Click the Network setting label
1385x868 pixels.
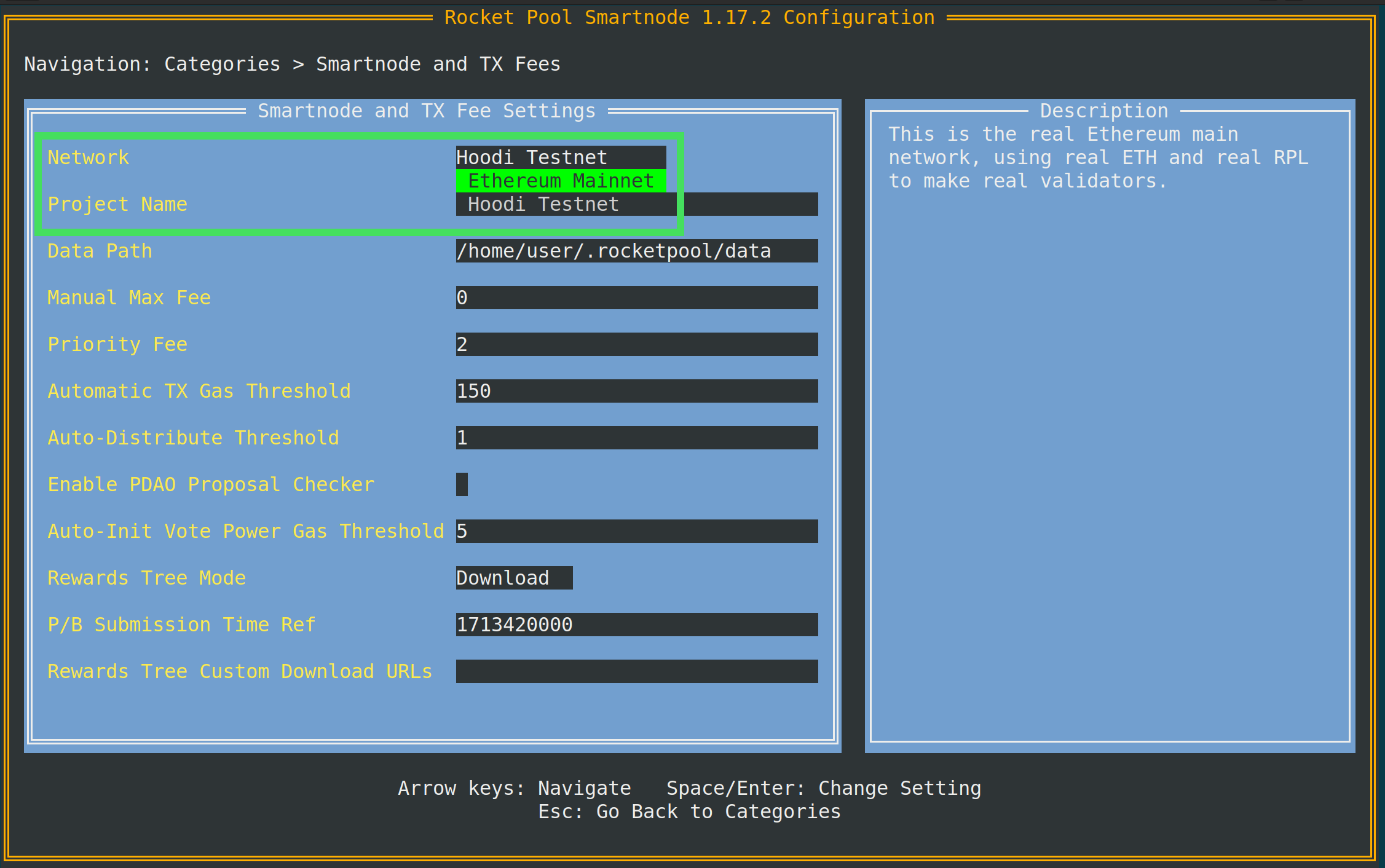(89, 157)
